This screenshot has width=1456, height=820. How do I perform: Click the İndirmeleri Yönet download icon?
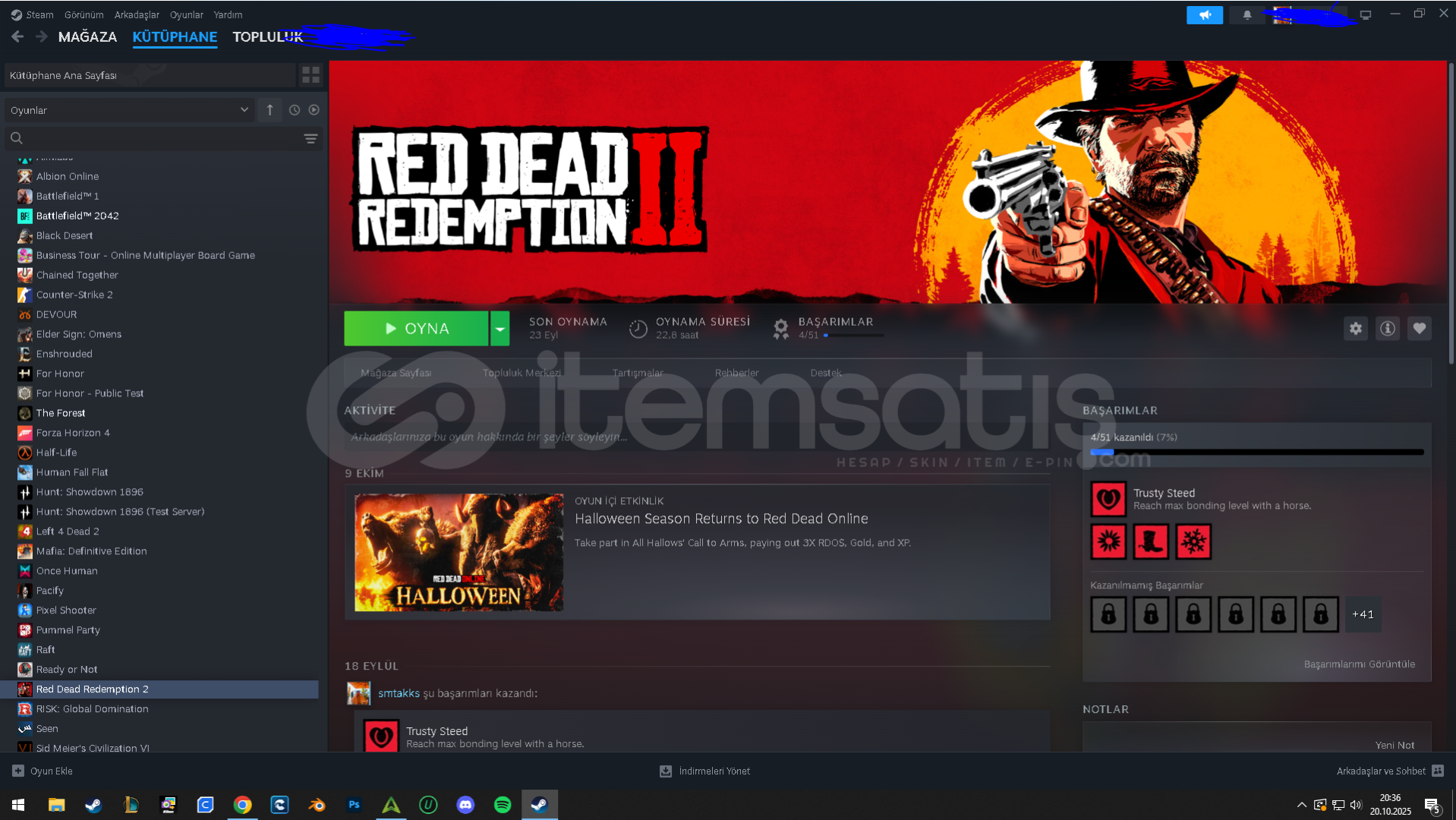click(666, 771)
